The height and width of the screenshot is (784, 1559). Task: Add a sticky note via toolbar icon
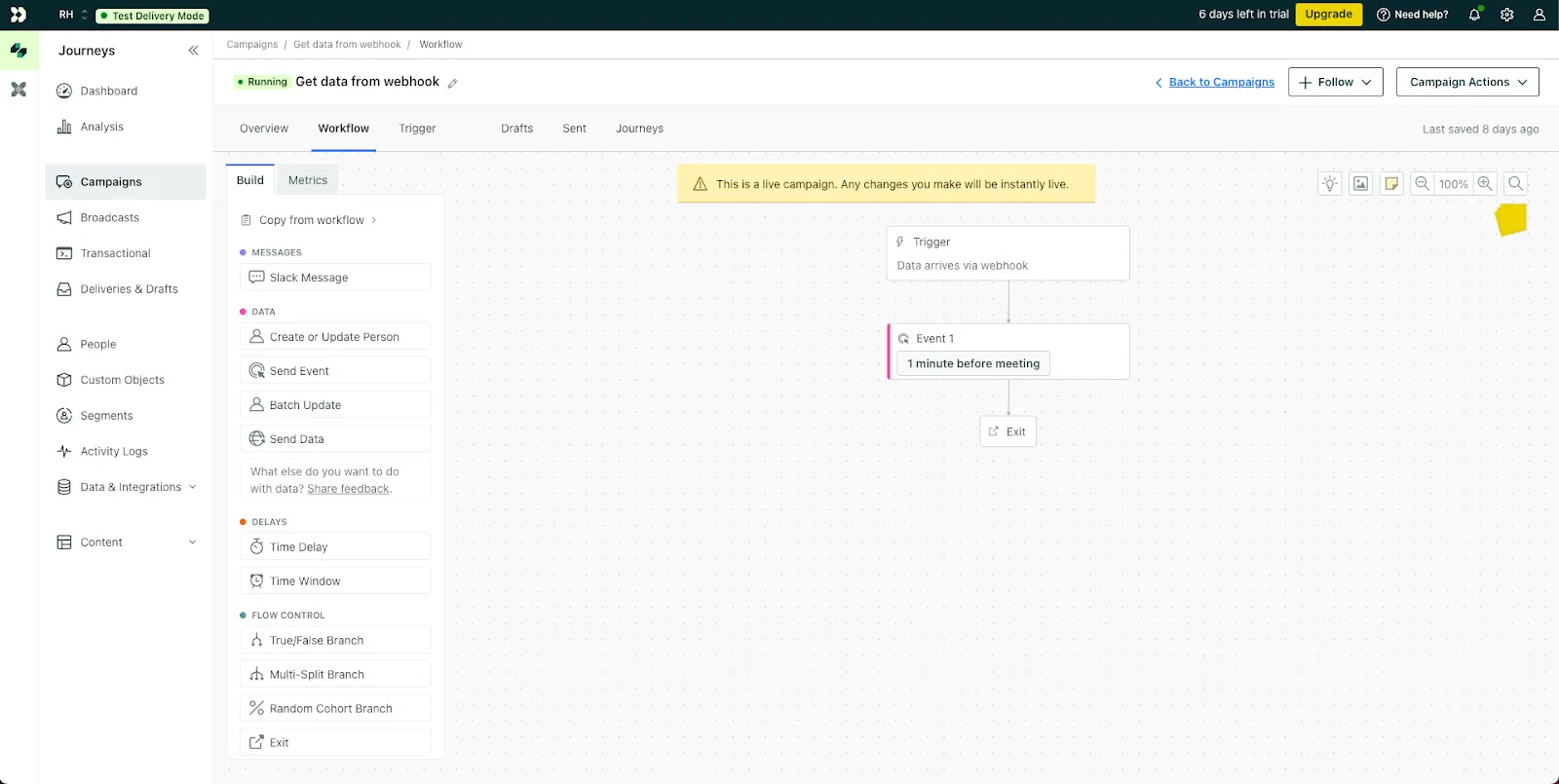click(1392, 184)
